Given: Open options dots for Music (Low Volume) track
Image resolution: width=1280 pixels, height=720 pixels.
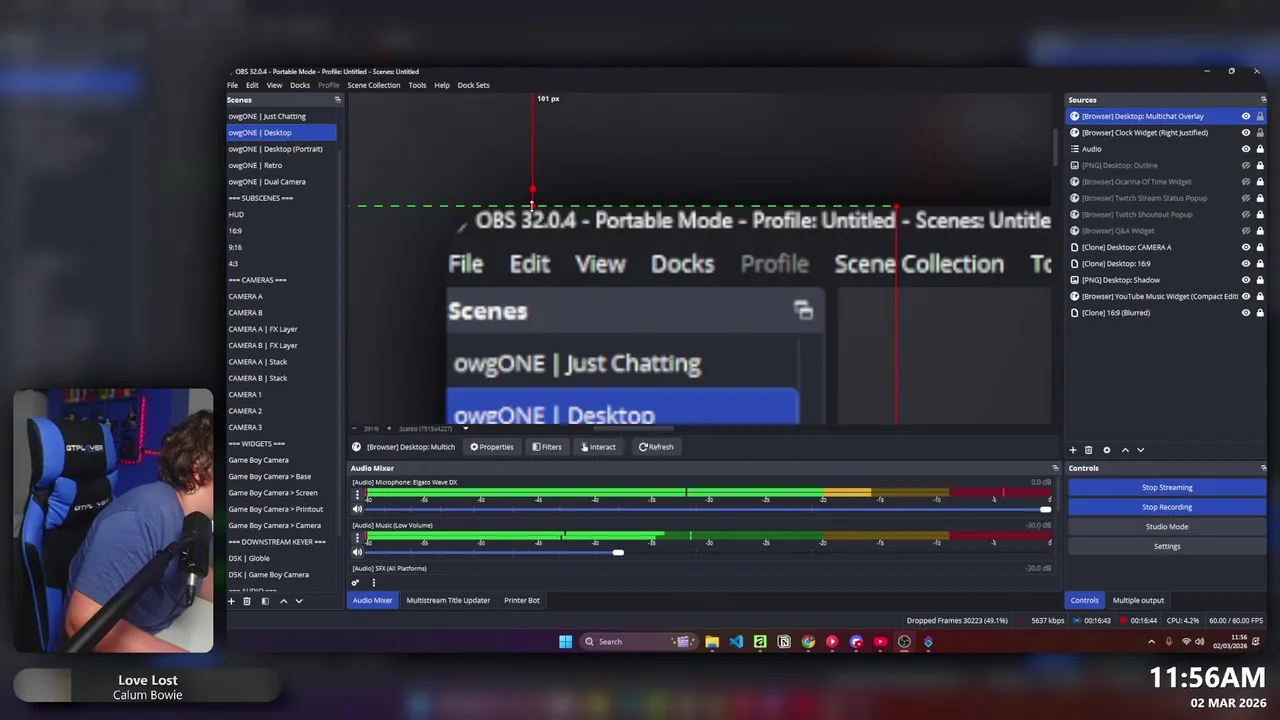Looking at the screenshot, I should click(x=357, y=538).
